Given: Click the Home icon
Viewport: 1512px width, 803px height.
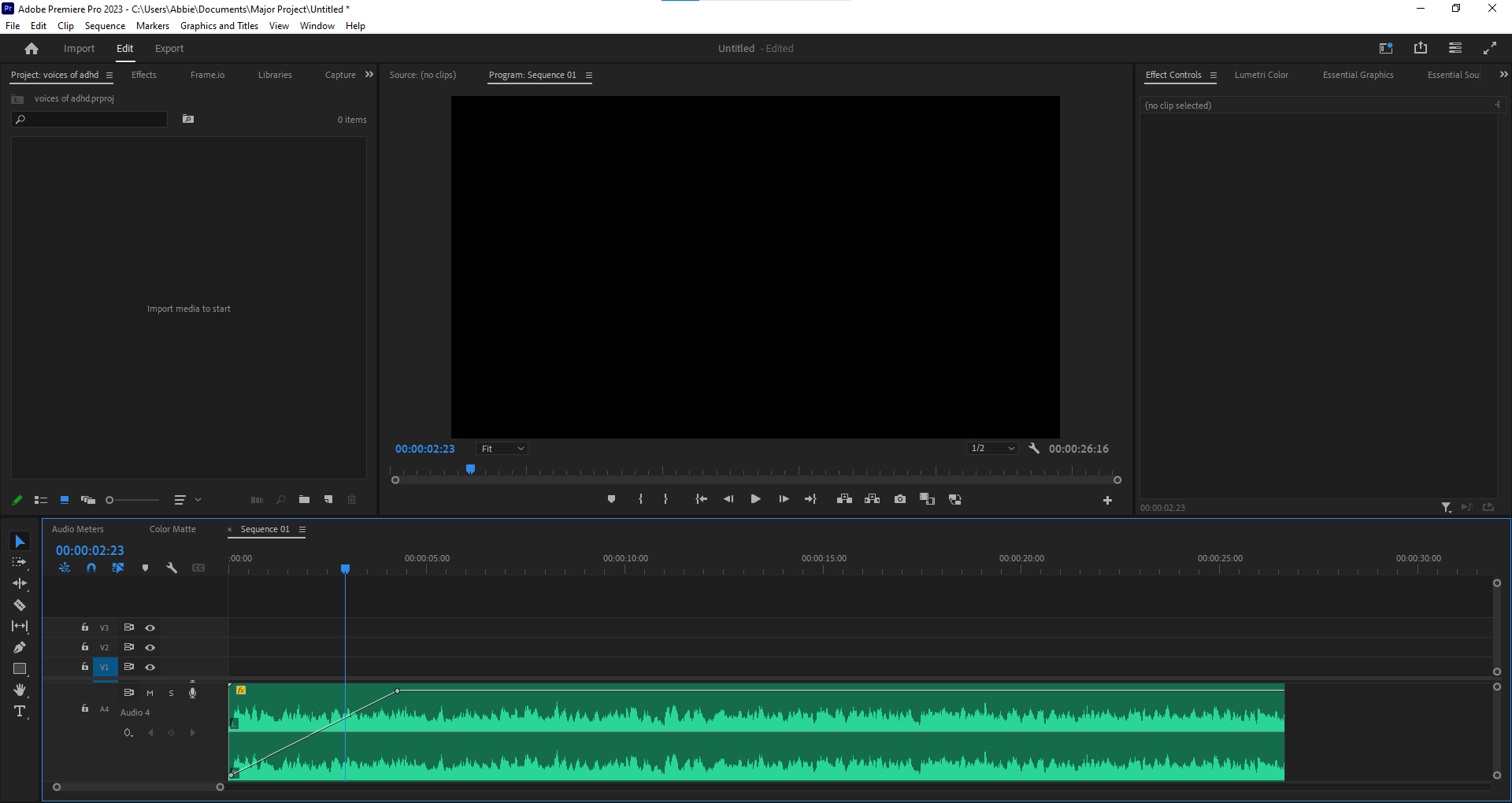Looking at the screenshot, I should (x=31, y=49).
